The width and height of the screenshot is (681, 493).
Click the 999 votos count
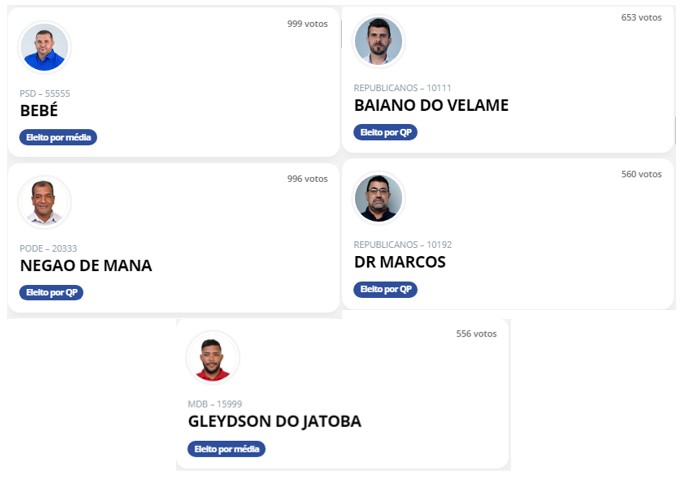coord(307,24)
